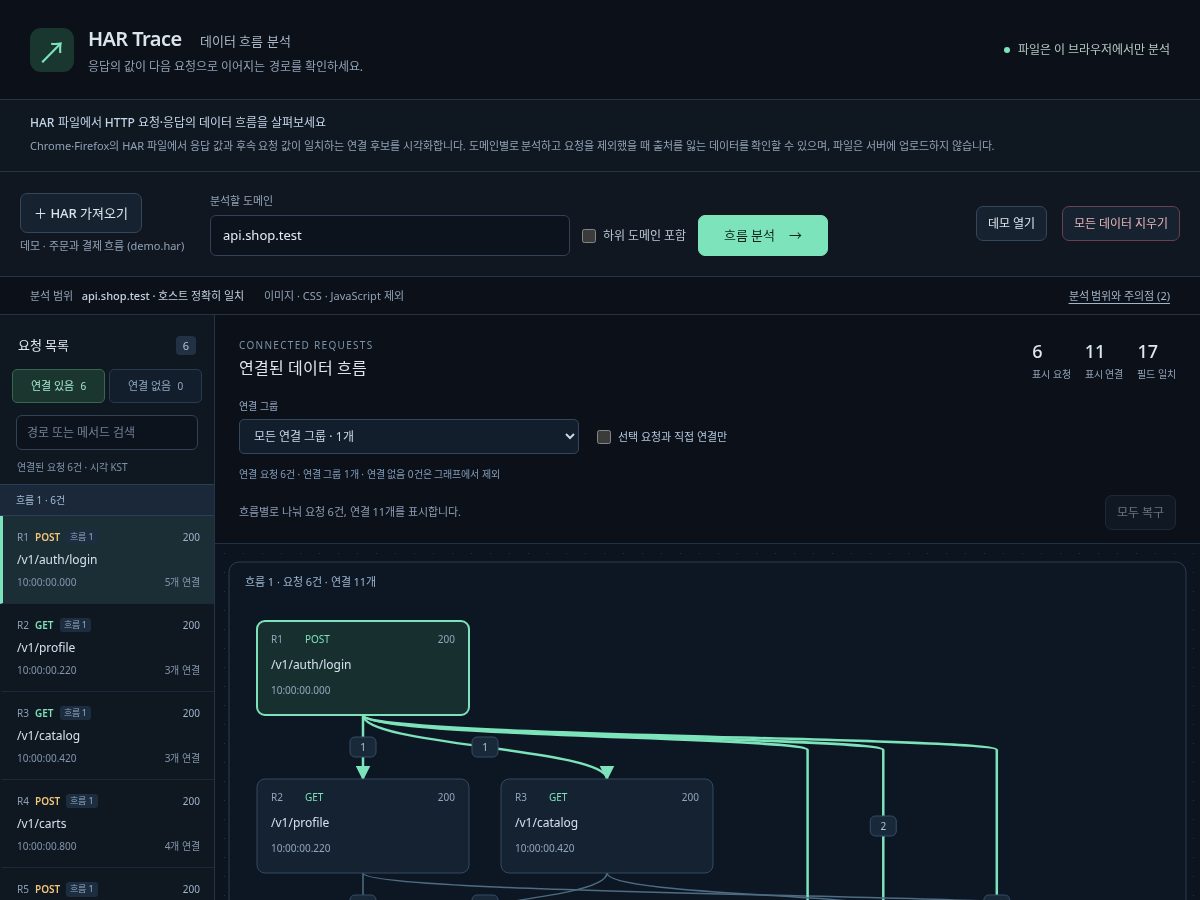The width and height of the screenshot is (1200, 900).
Task: Click the 데모 열기 button
Action: [1011, 223]
